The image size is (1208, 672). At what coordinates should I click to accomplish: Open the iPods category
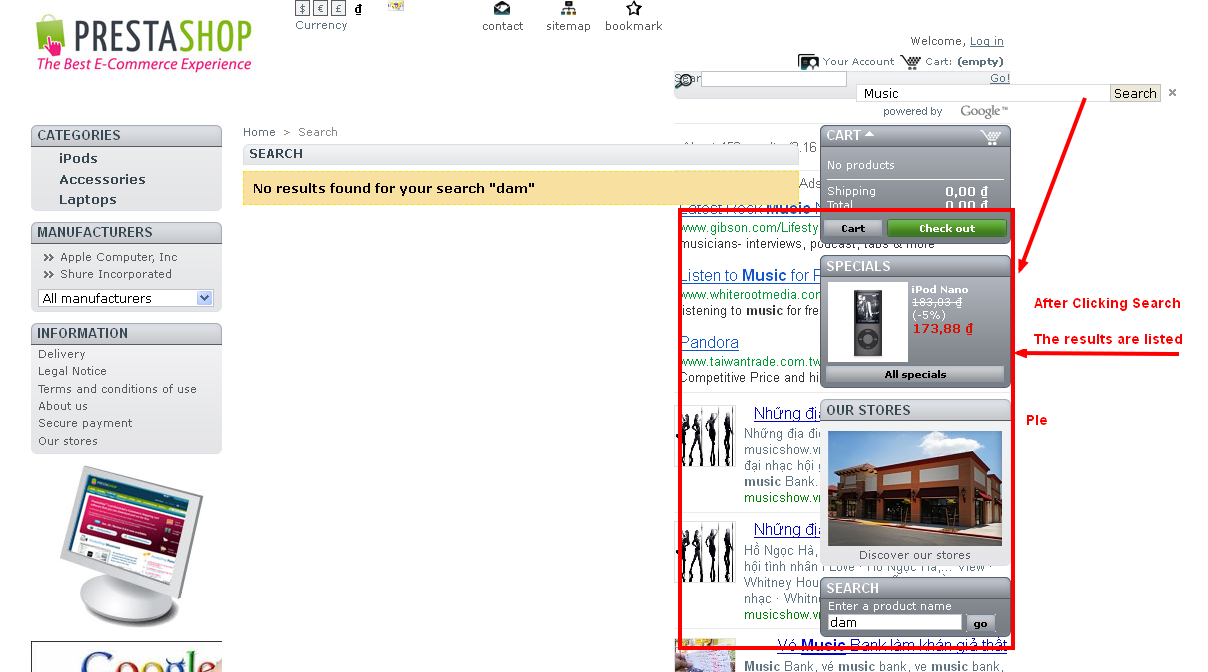78,158
